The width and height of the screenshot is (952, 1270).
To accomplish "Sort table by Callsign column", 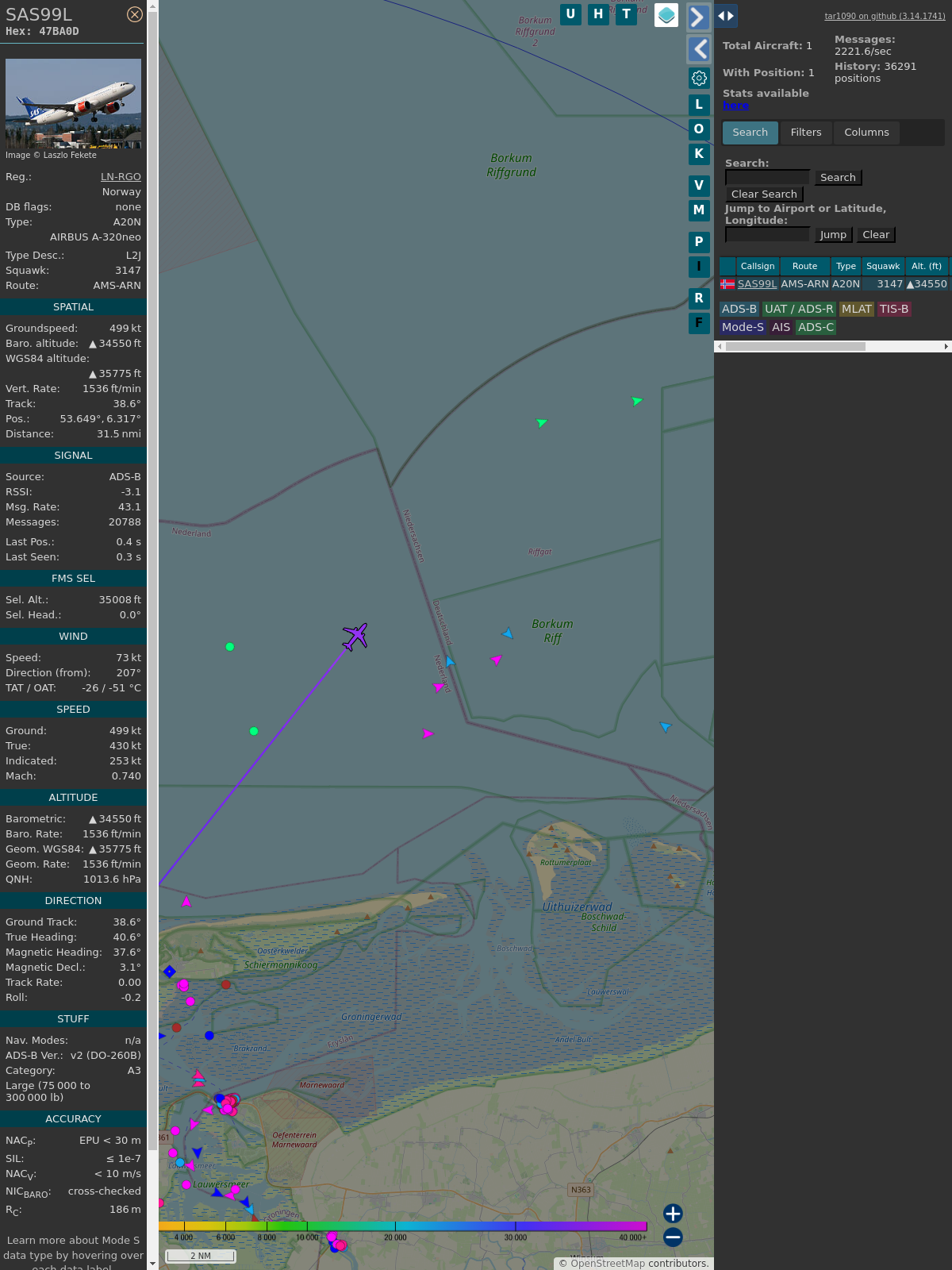I will click(758, 267).
